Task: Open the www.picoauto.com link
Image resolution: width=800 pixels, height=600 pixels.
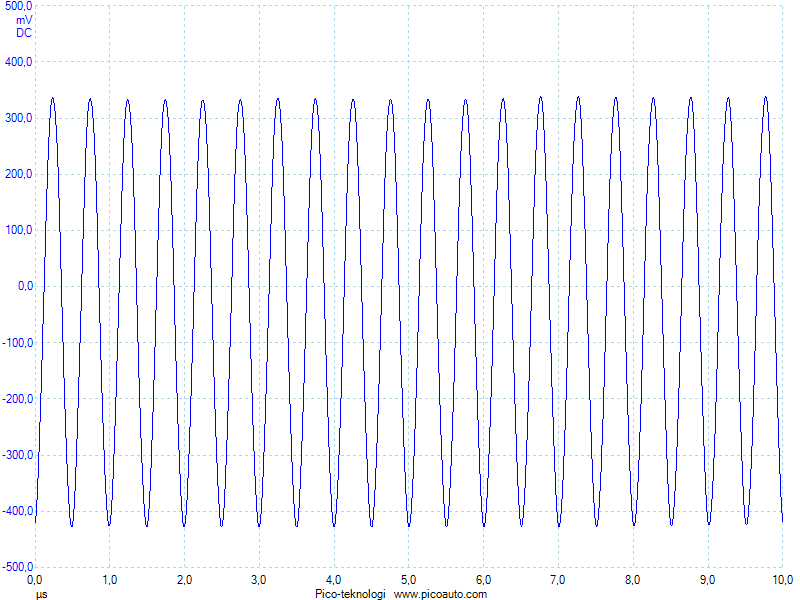Action: [440, 594]
